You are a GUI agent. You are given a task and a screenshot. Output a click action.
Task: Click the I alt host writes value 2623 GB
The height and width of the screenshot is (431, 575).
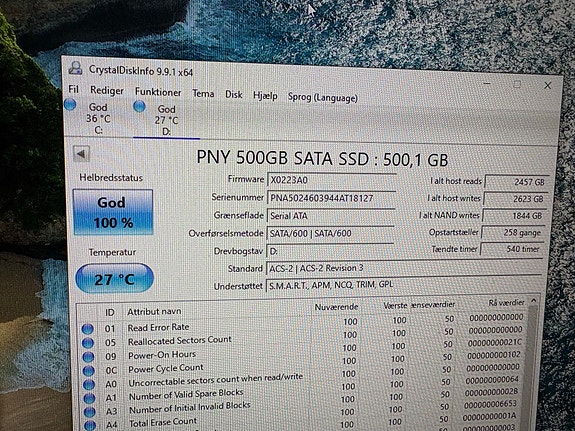515,199
